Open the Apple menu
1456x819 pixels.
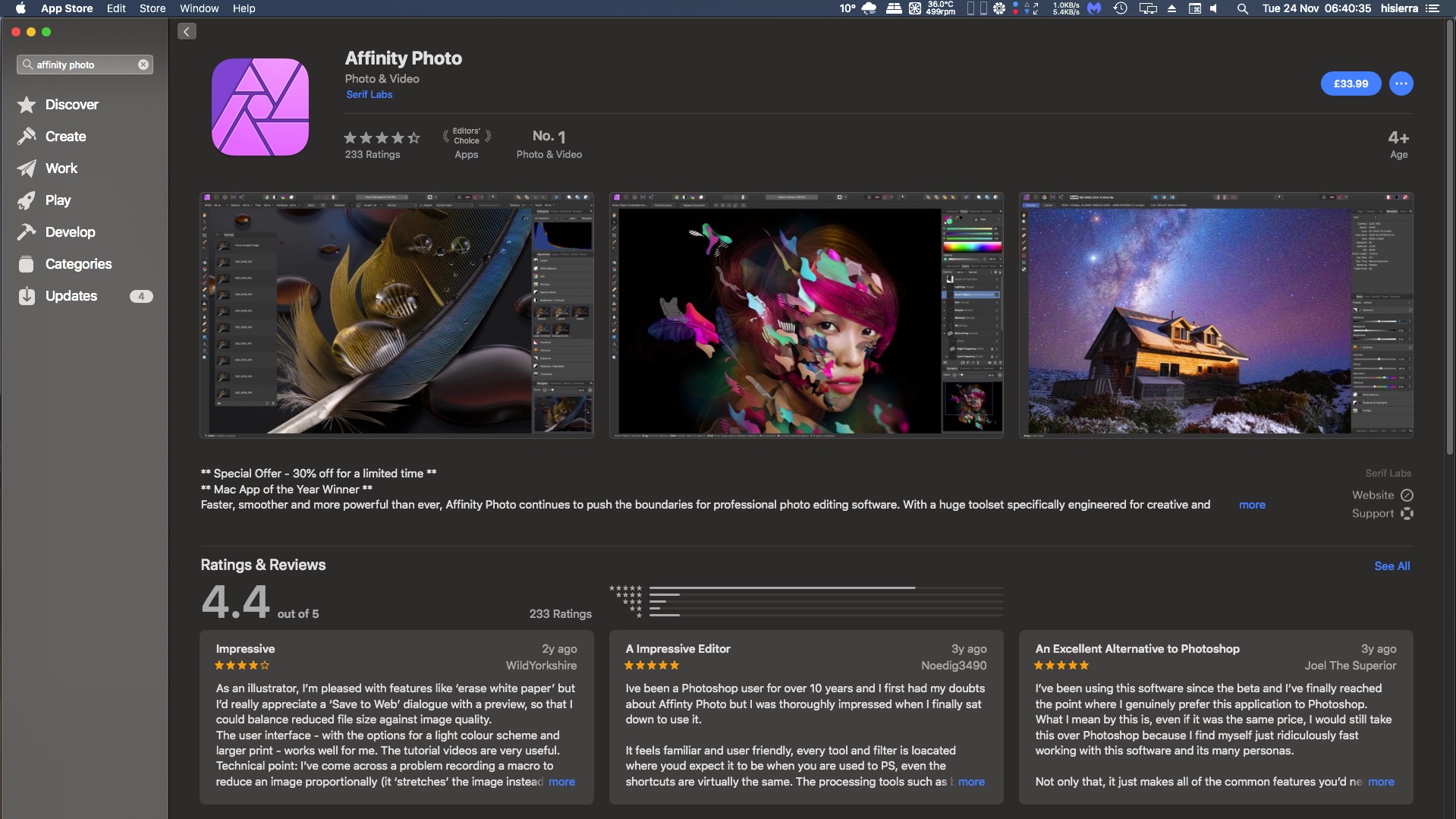click(20, 8)
